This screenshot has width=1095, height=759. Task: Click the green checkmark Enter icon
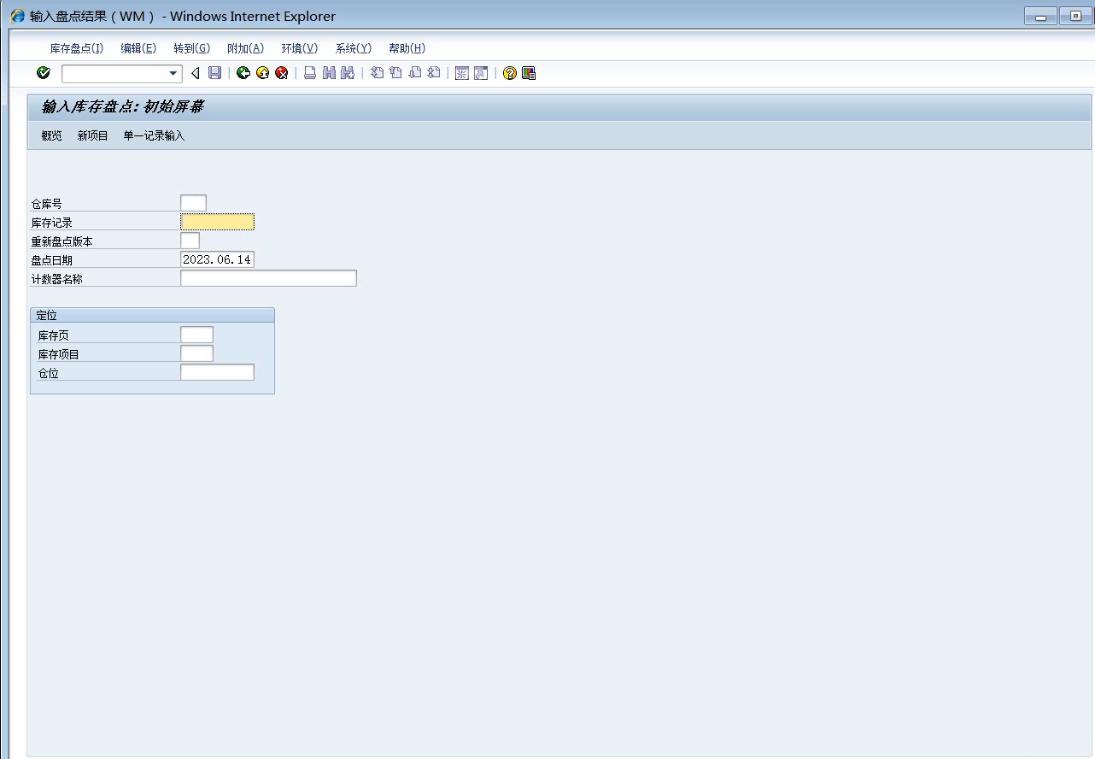point(43,73)
